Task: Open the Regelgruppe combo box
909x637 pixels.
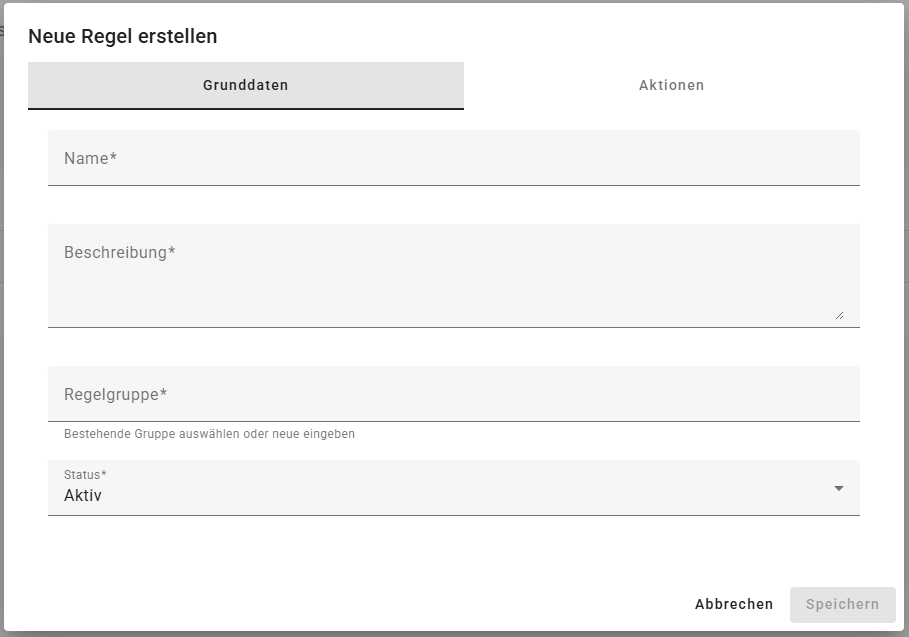Action: [453, 394]
